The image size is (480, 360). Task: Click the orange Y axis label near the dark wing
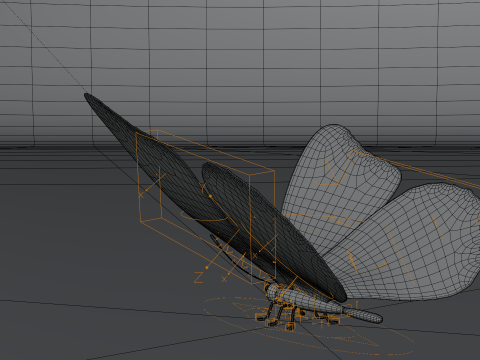pyautogui.click(x=203, y=187)
